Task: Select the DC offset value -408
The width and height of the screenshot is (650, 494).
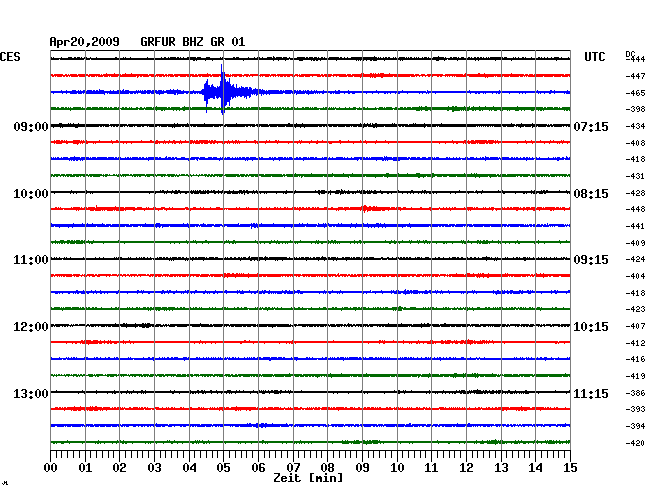Action: (635, 143)
